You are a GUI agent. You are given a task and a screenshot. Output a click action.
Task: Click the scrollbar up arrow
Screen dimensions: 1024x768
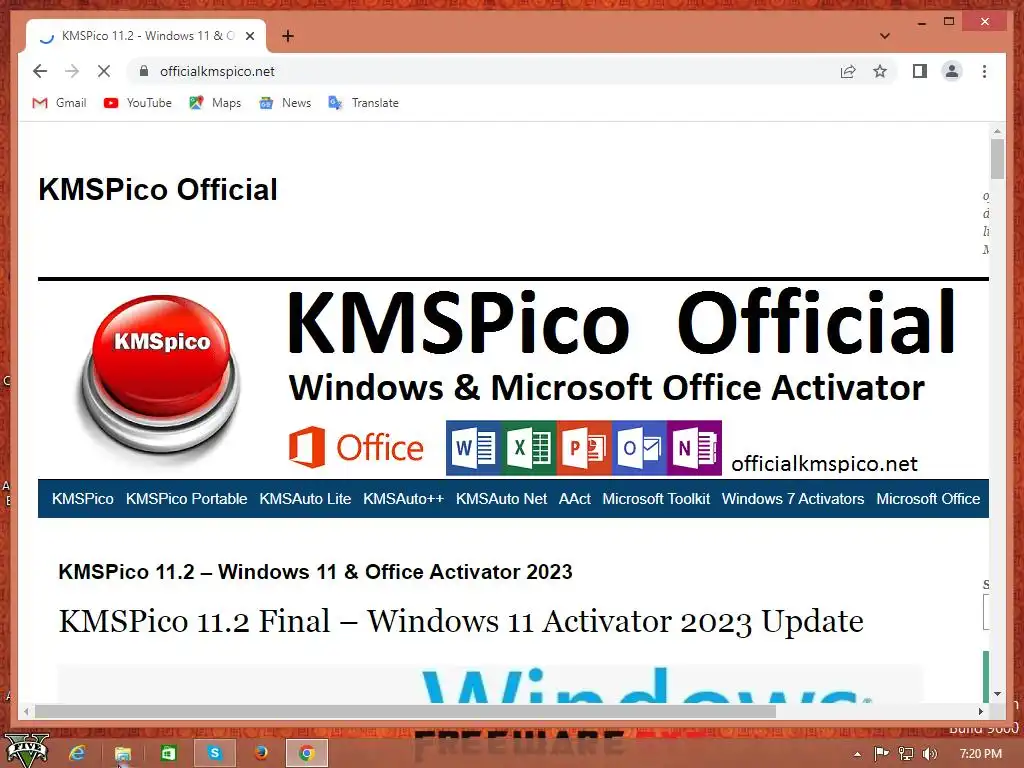(x=997, y=131)
